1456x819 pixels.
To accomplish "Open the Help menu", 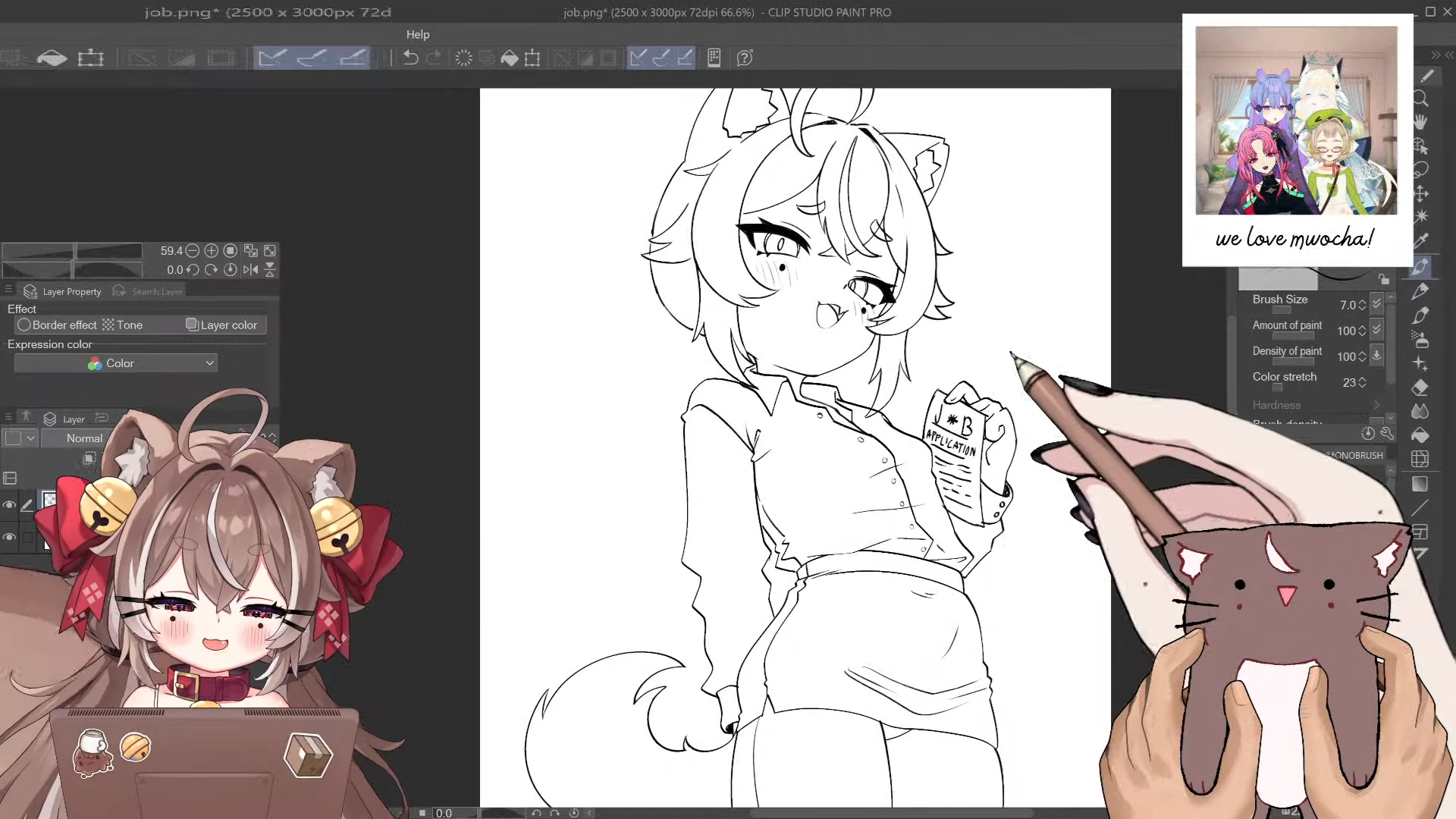I will [417, 34].
